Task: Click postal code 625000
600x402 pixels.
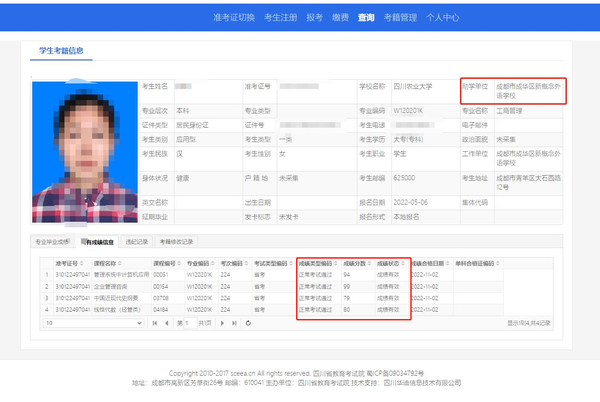Action: pyautogui.click(x=404, y=178)
